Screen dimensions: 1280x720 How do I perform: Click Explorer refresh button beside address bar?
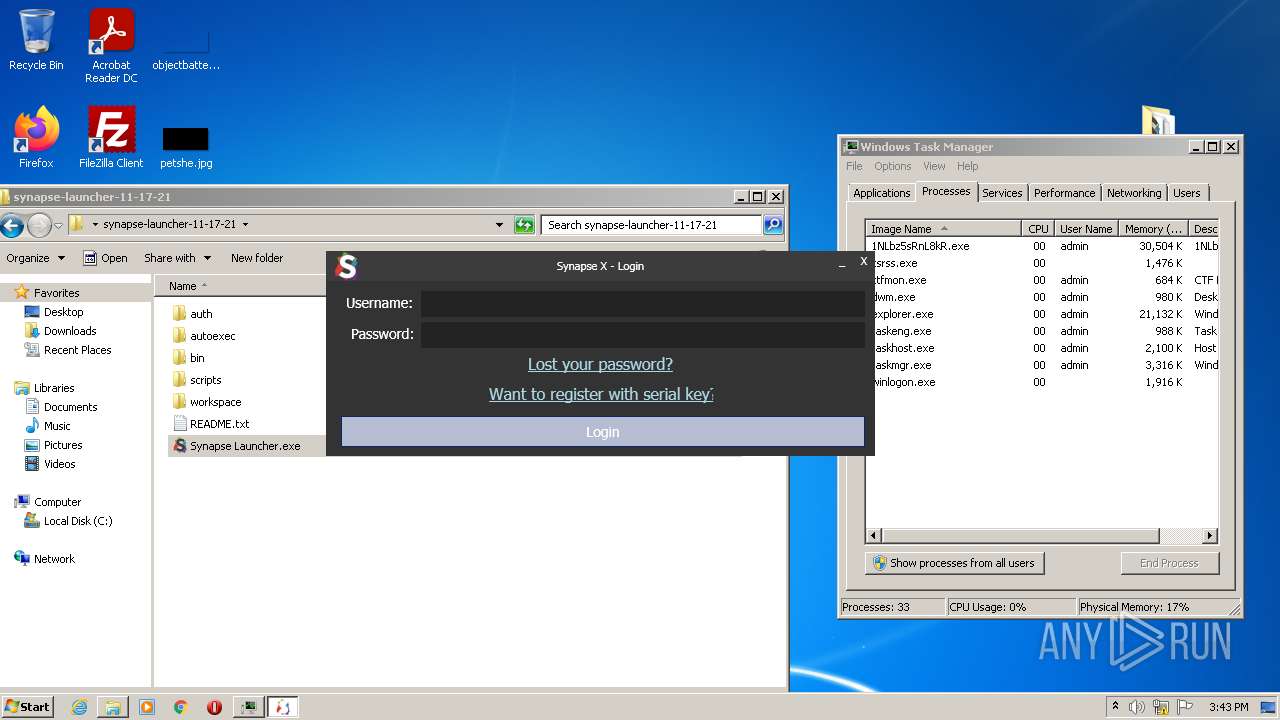click(524, 225)
